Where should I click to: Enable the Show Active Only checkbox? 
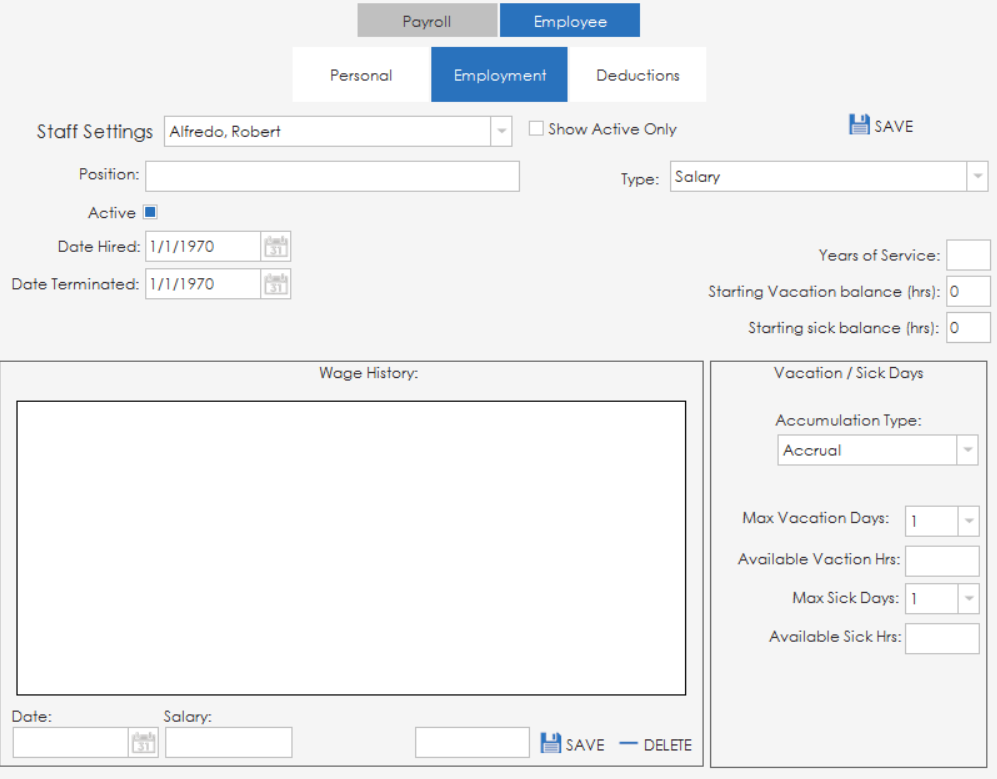point(536,128)
